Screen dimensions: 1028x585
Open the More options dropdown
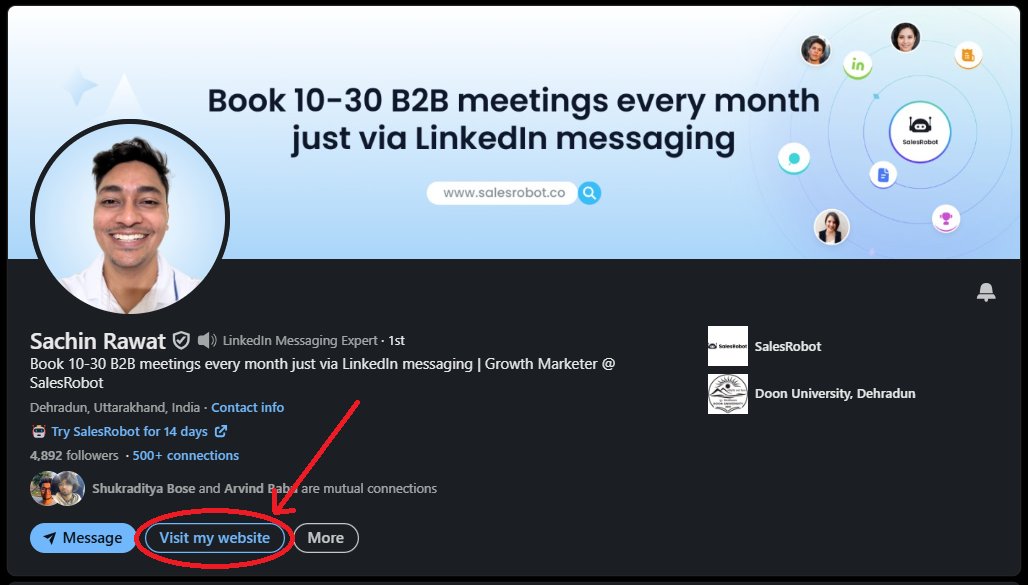(326, 537)
